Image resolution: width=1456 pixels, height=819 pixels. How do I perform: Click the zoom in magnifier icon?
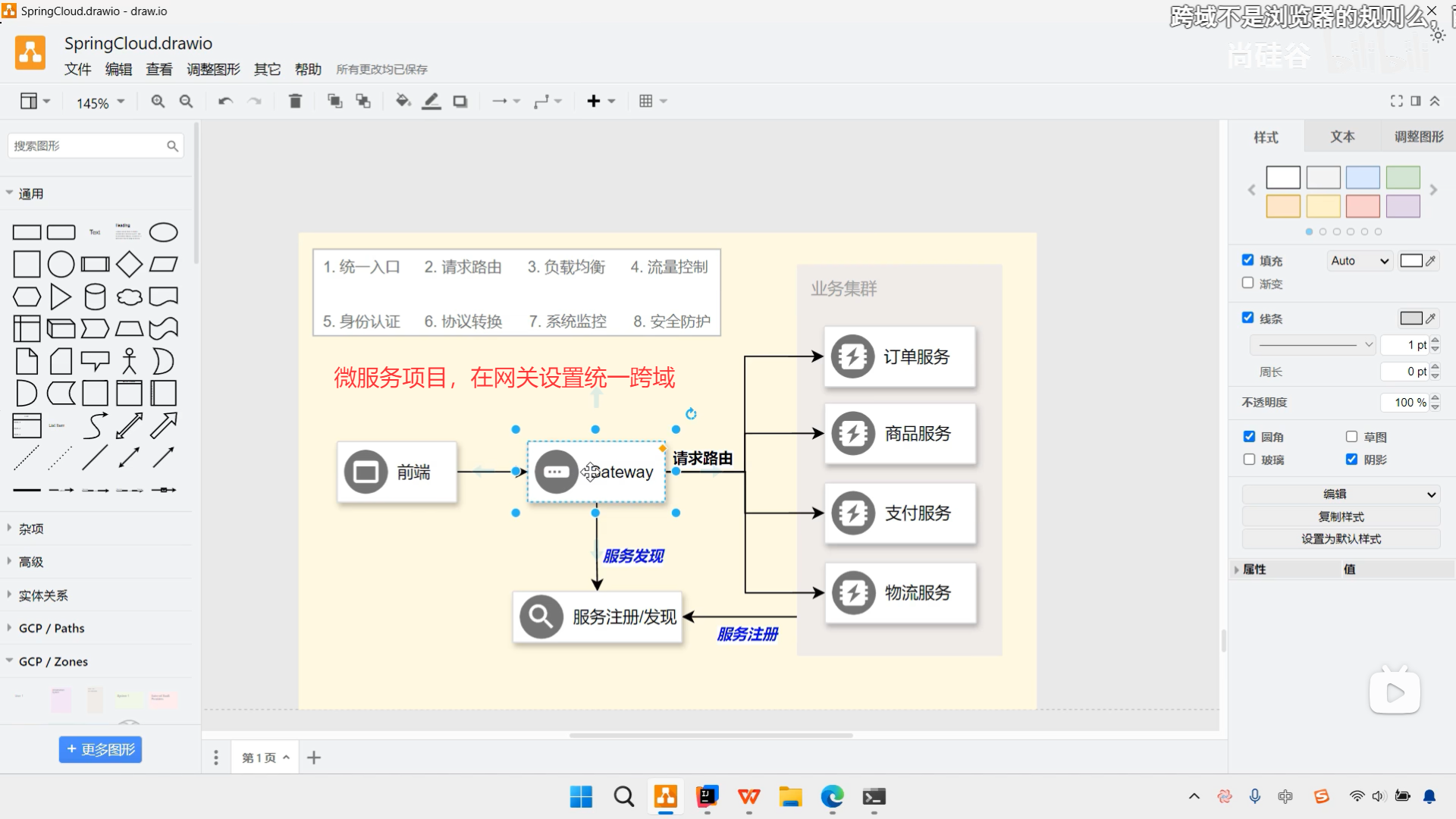[158, 101]
